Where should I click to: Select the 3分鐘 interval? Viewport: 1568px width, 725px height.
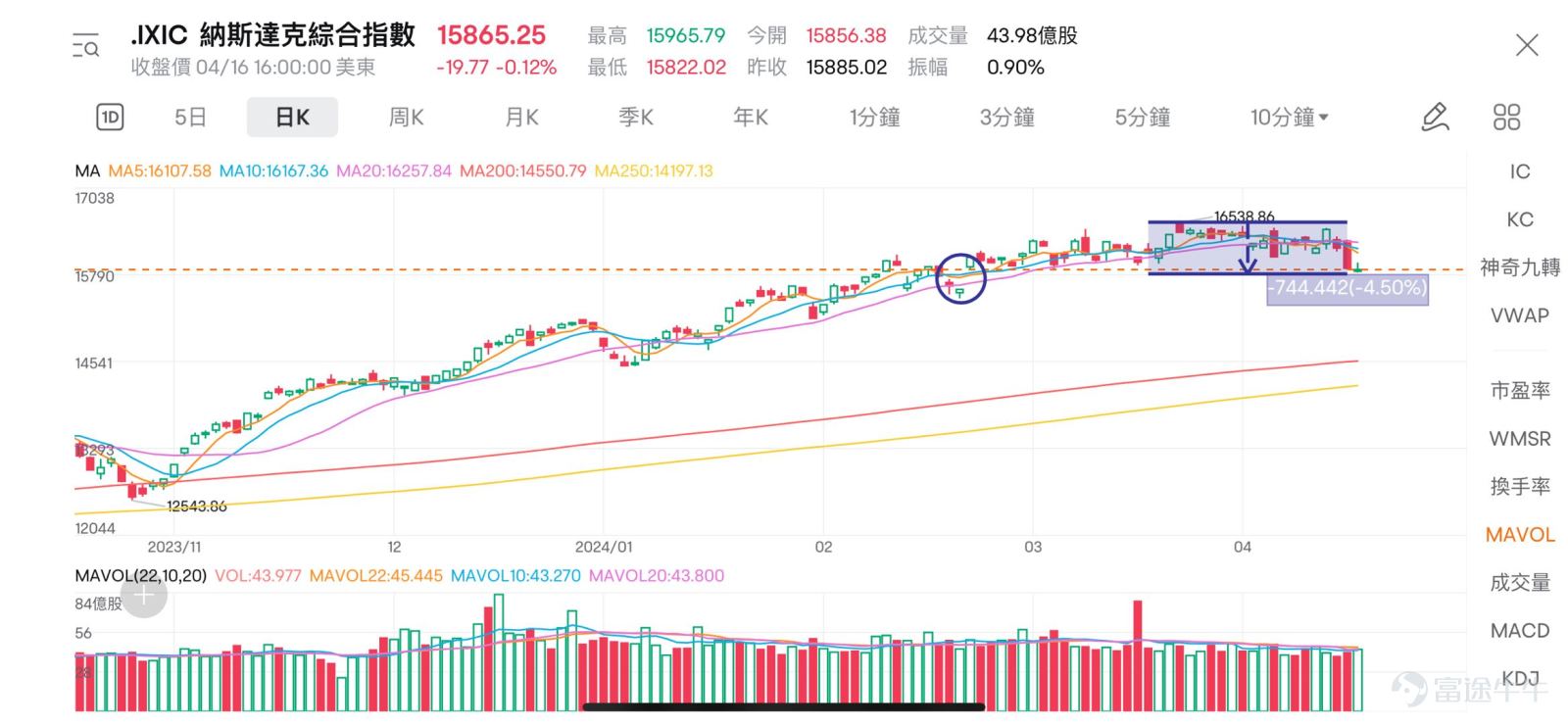pyautogui.click(x=1007, y=118)
